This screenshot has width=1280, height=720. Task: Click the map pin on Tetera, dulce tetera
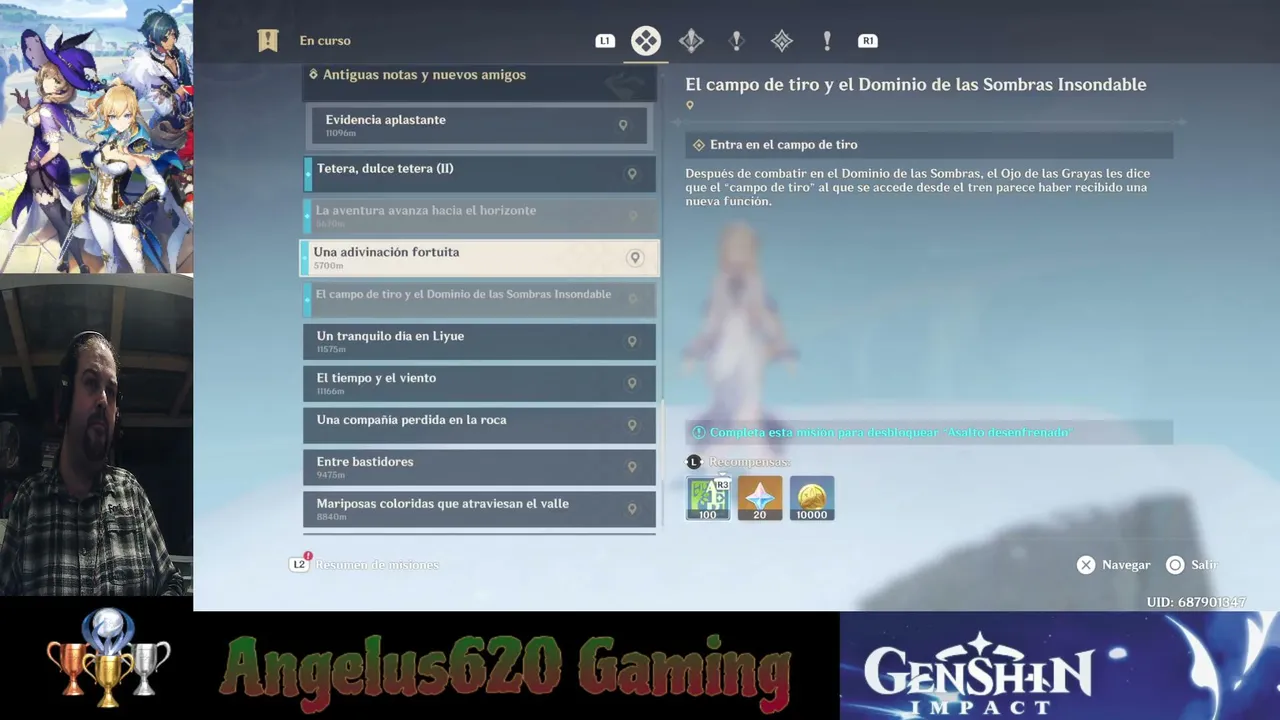632,174
